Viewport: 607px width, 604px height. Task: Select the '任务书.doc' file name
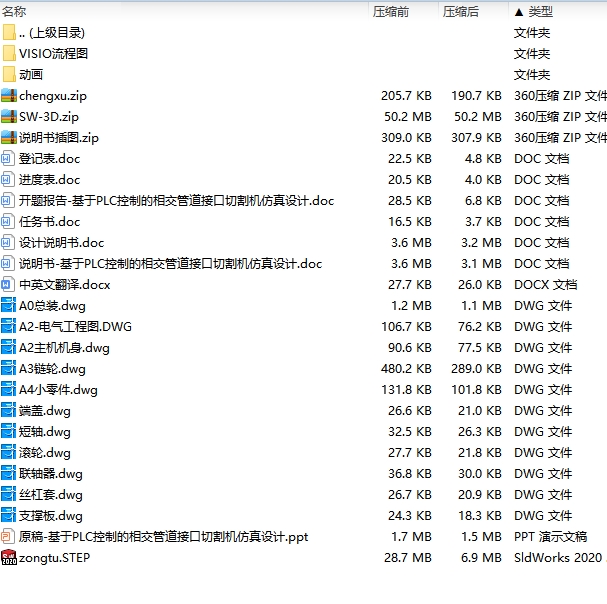click(50, 221)
